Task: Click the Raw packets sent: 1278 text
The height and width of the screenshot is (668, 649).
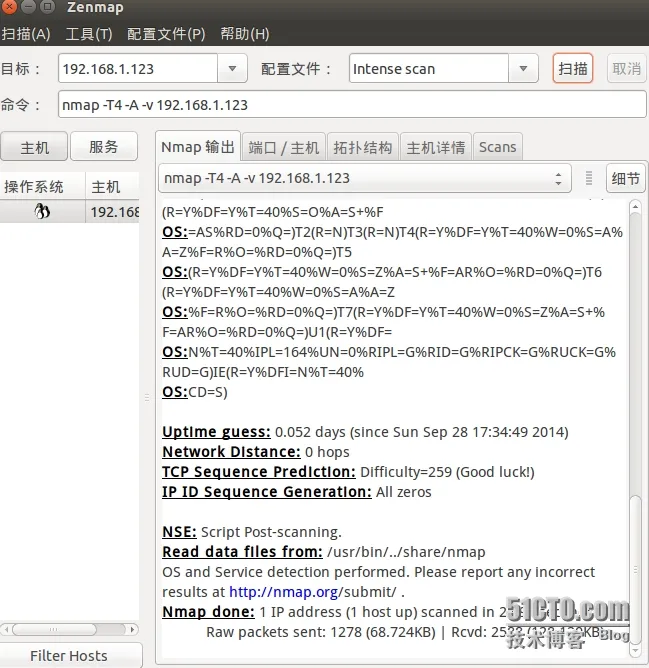Action: pyautogui.click(x=284, y=632)
